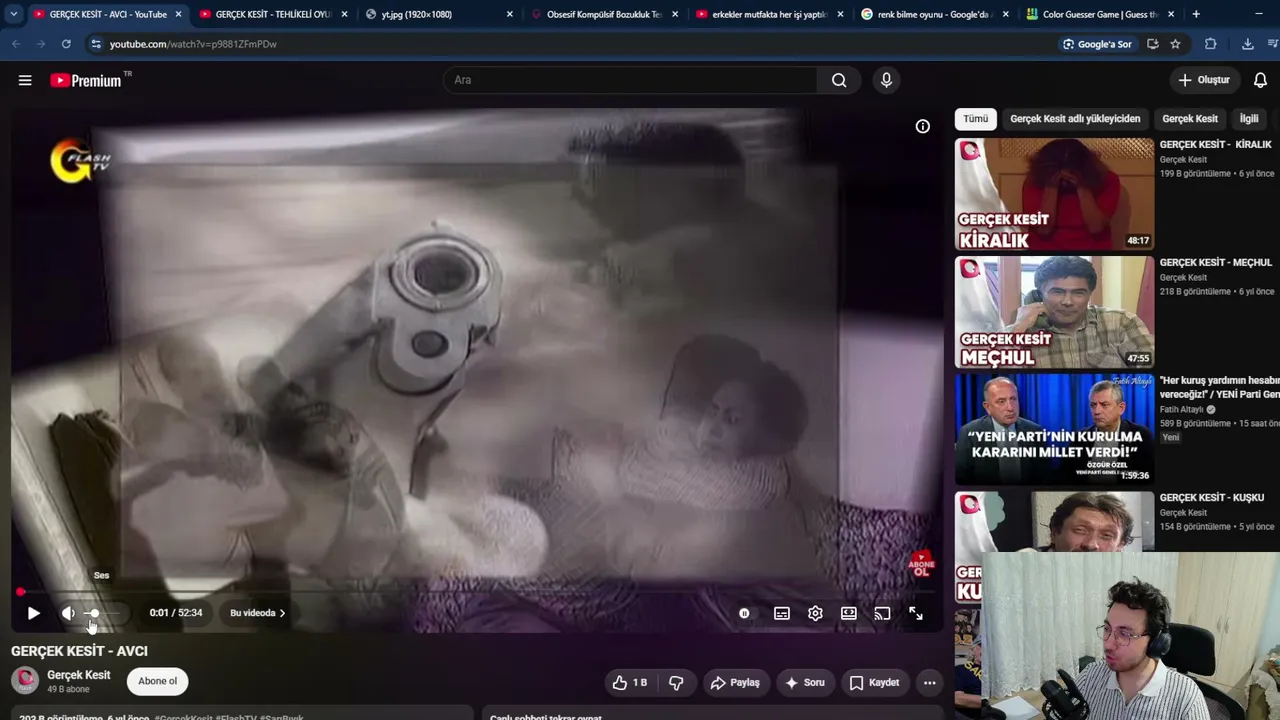Open Chrome downloads
Screen dimensions: 1280x720
tap(1248, 44)
